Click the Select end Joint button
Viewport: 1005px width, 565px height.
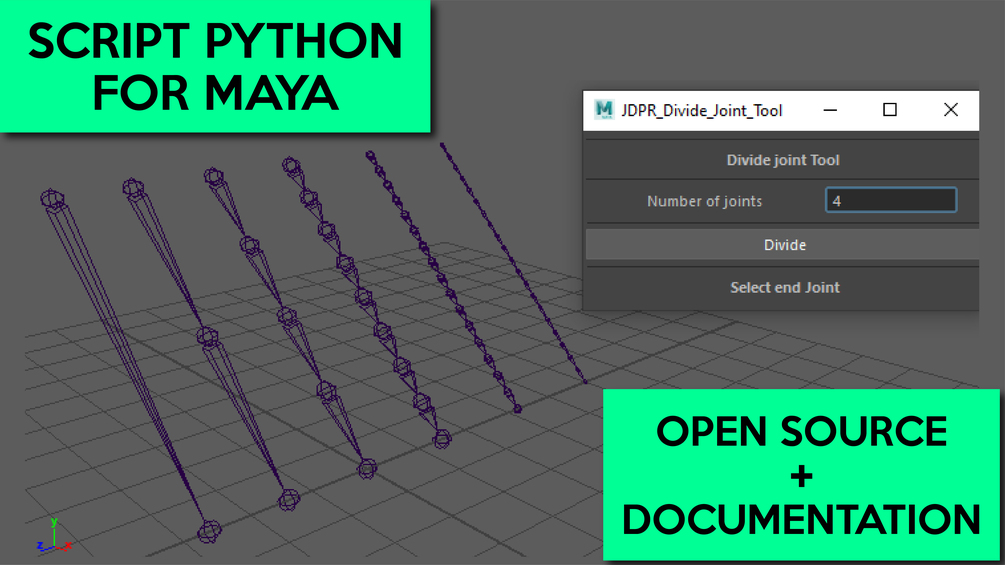[783, 288]
